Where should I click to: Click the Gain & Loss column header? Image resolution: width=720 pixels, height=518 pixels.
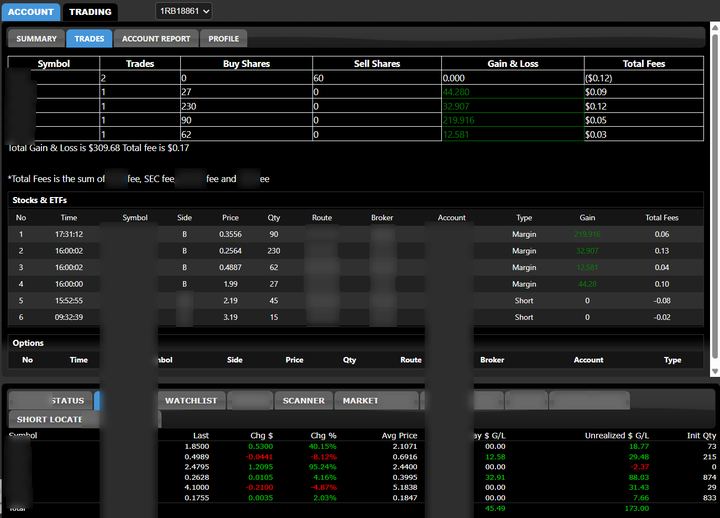pyautogui.click(x=513, y=63)
